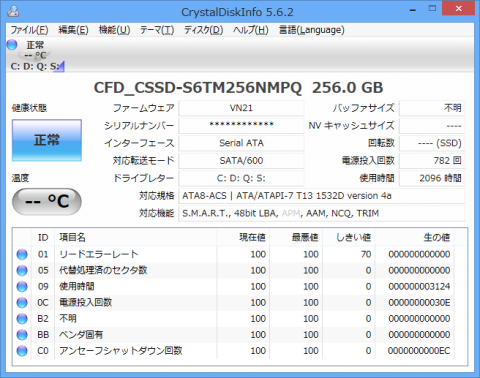
Task: Click the drive letter field C: D: Q: S:
Action: point(241,178)
